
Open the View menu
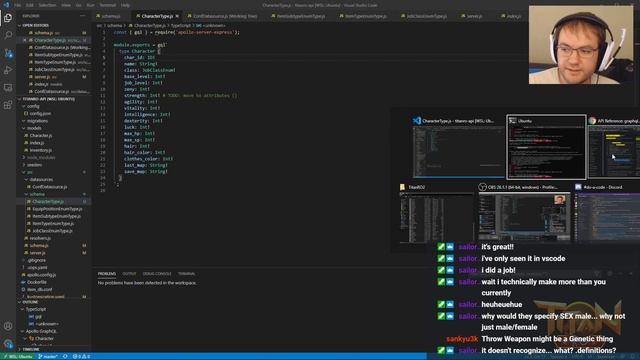pyautogui.click(x=66, y=5)
